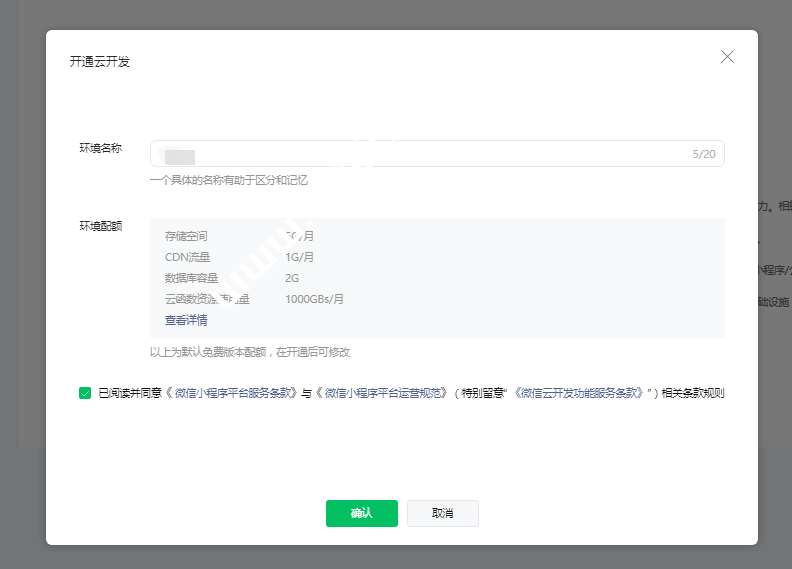Click the 环境名称 input field

point(420,154)
